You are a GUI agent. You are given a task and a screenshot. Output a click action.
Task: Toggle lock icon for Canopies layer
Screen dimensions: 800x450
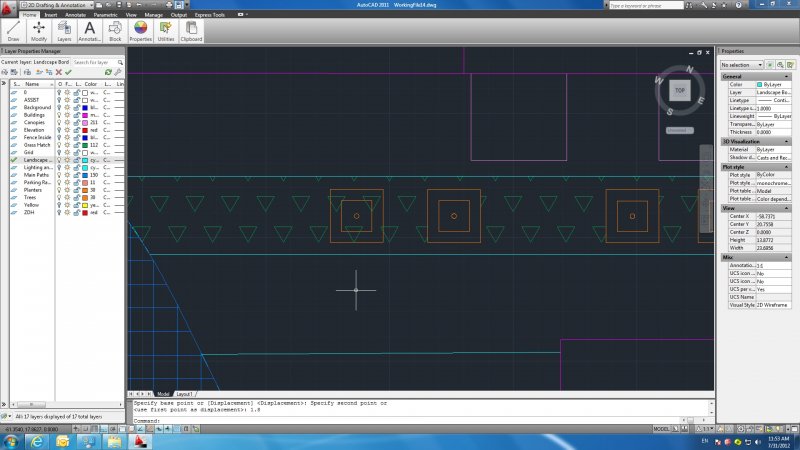click(x=77, y=122)
